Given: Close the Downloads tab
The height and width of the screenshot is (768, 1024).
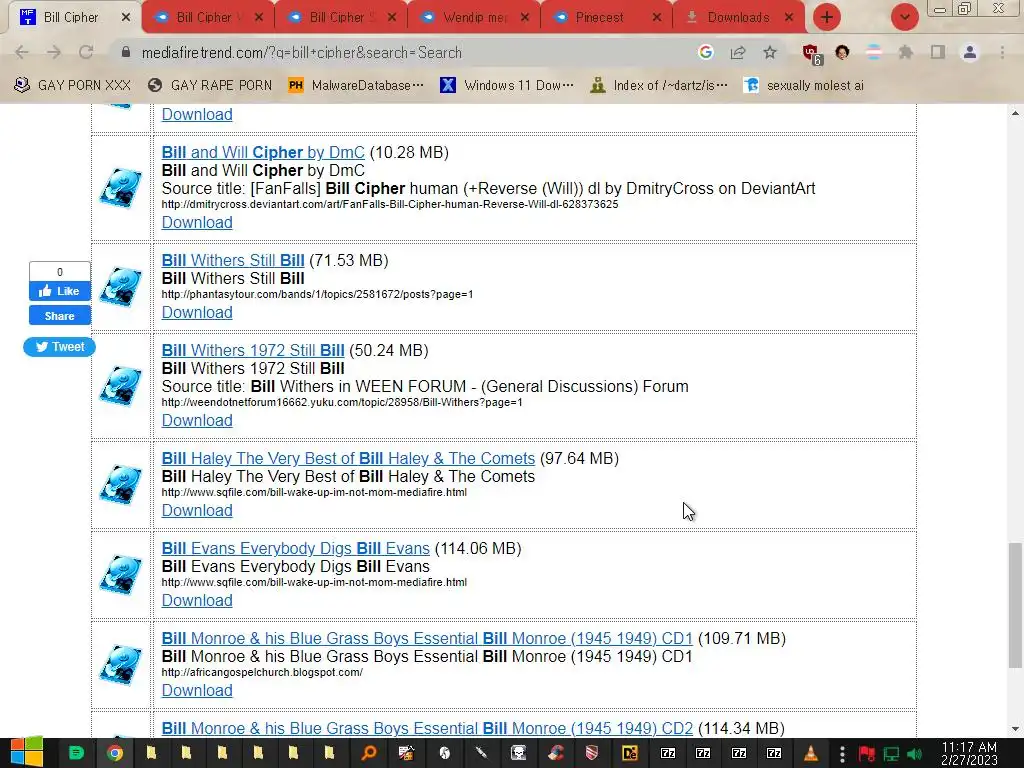Looking at the screenshot, I should 789,18.
